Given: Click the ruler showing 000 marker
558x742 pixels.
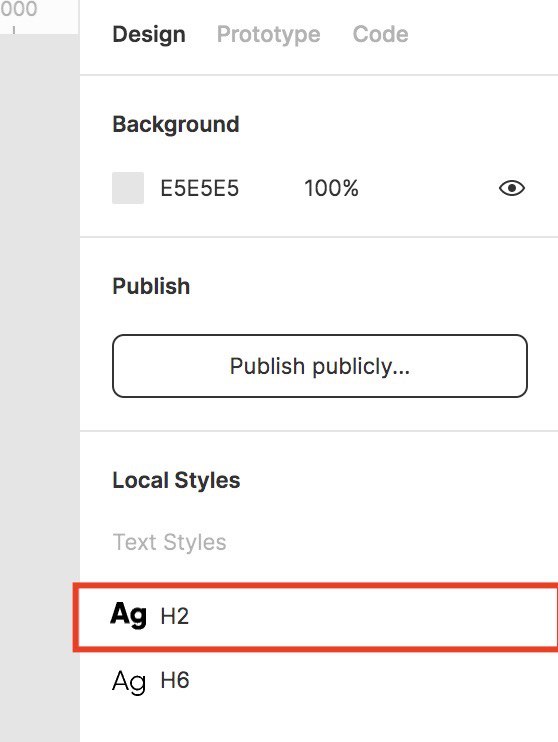Looking at the screenshot, I should click(19, 9).
